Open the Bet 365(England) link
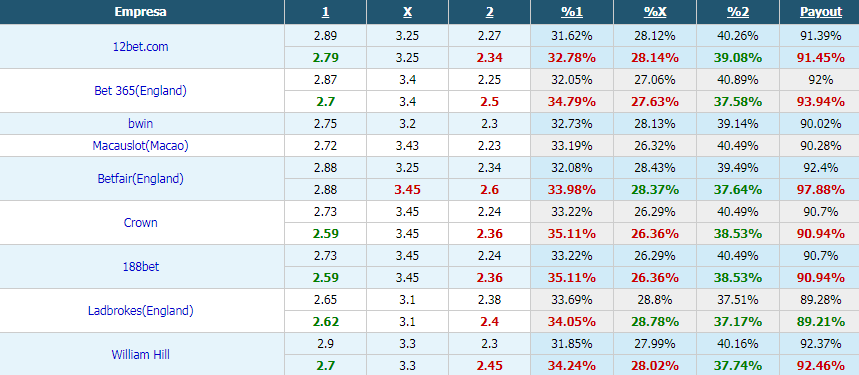The height and width of the screenshot is (375, 859). coord(140,91)
